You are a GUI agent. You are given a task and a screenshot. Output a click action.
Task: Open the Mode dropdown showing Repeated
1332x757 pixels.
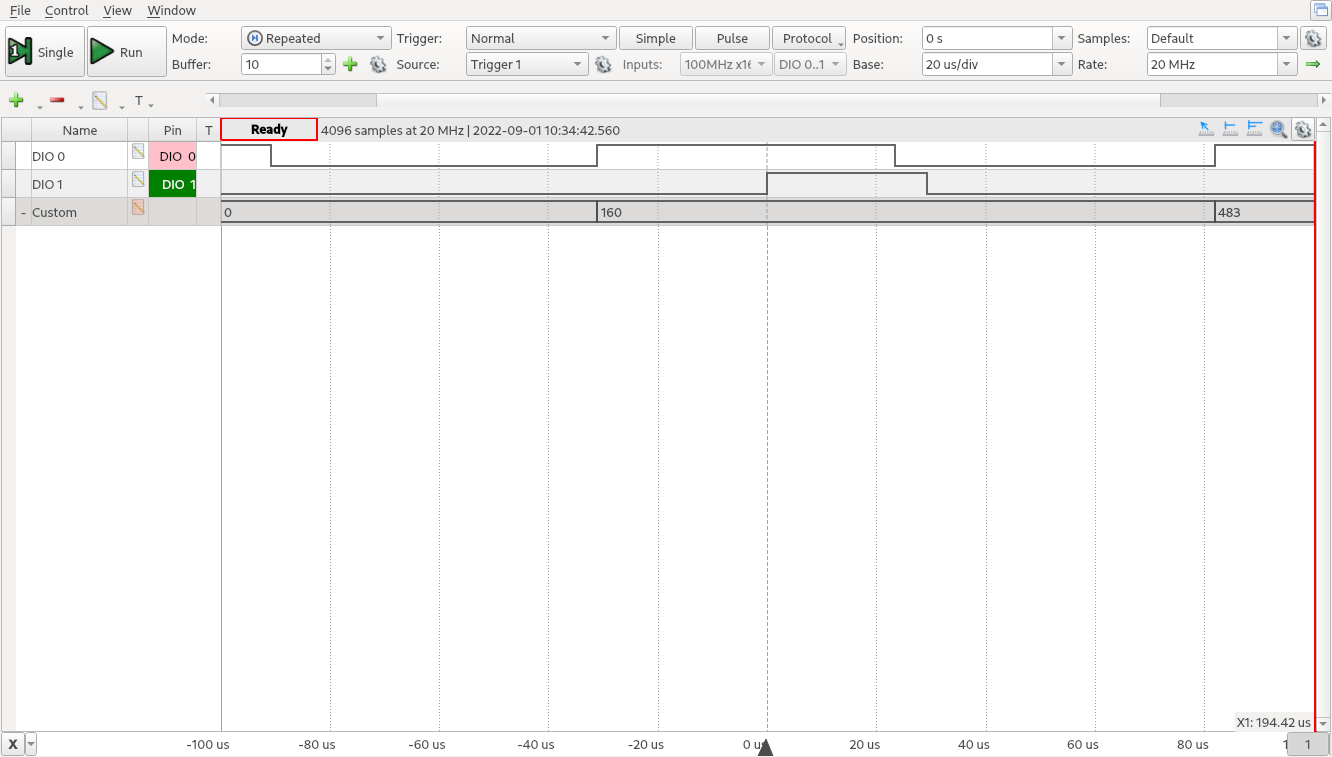(x=316, y=38)
